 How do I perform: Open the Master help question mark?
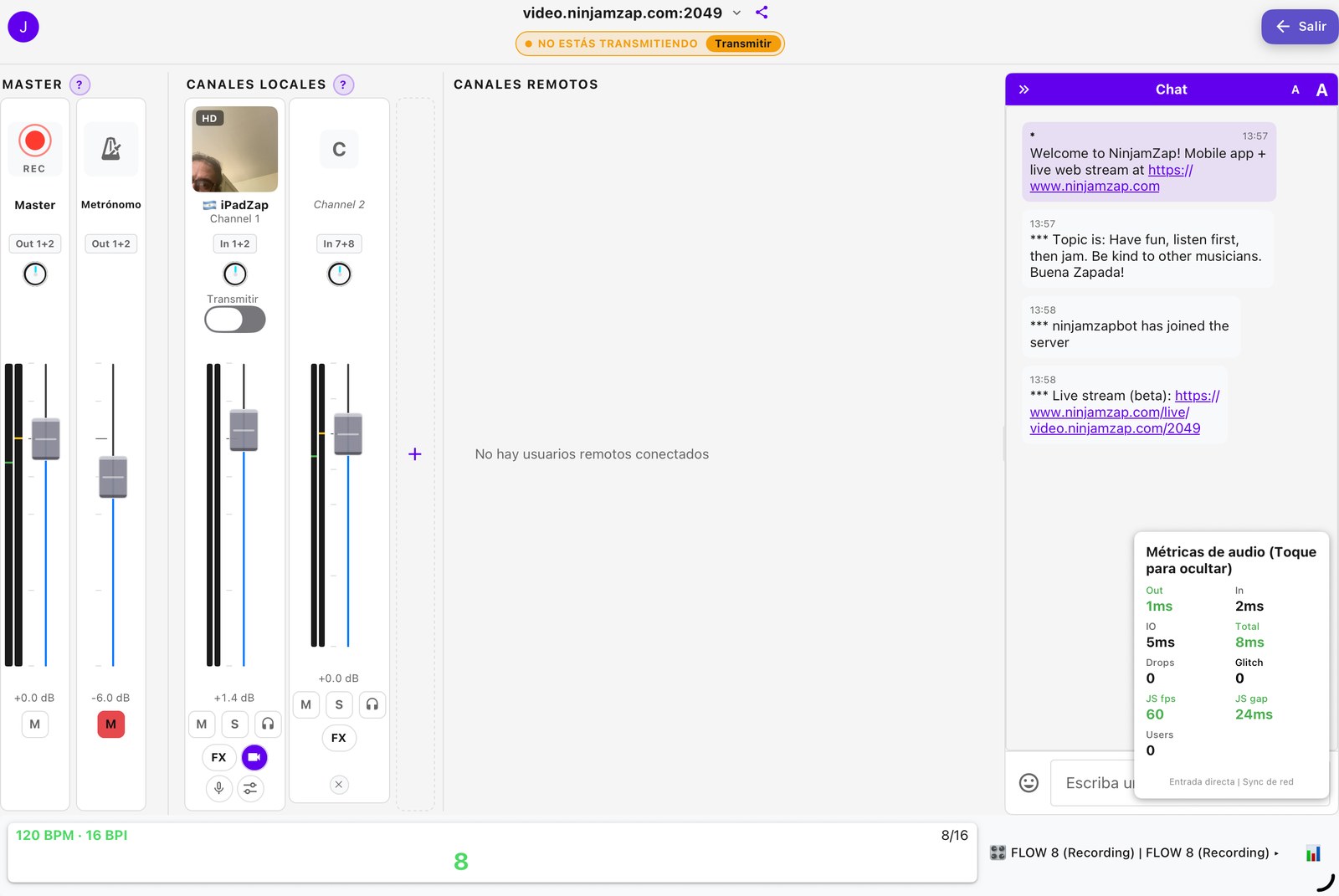click(80, 84)
